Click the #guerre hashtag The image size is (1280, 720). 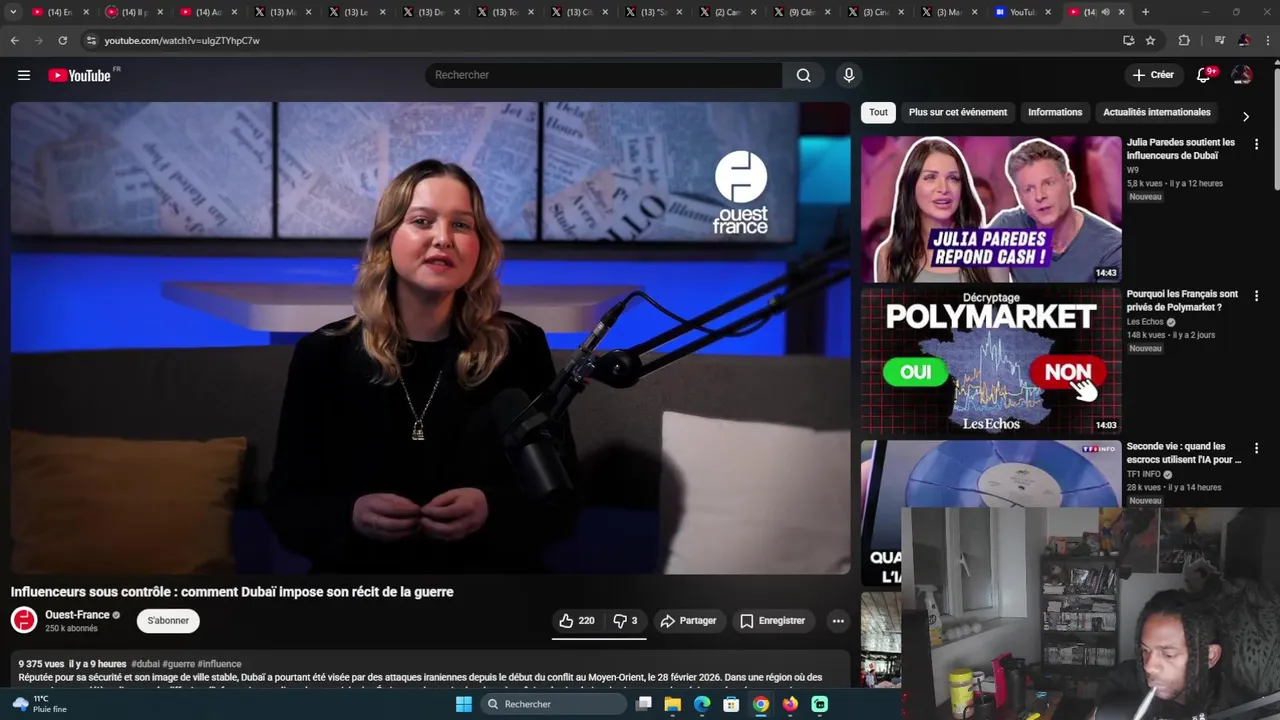[x=178, y=664]
